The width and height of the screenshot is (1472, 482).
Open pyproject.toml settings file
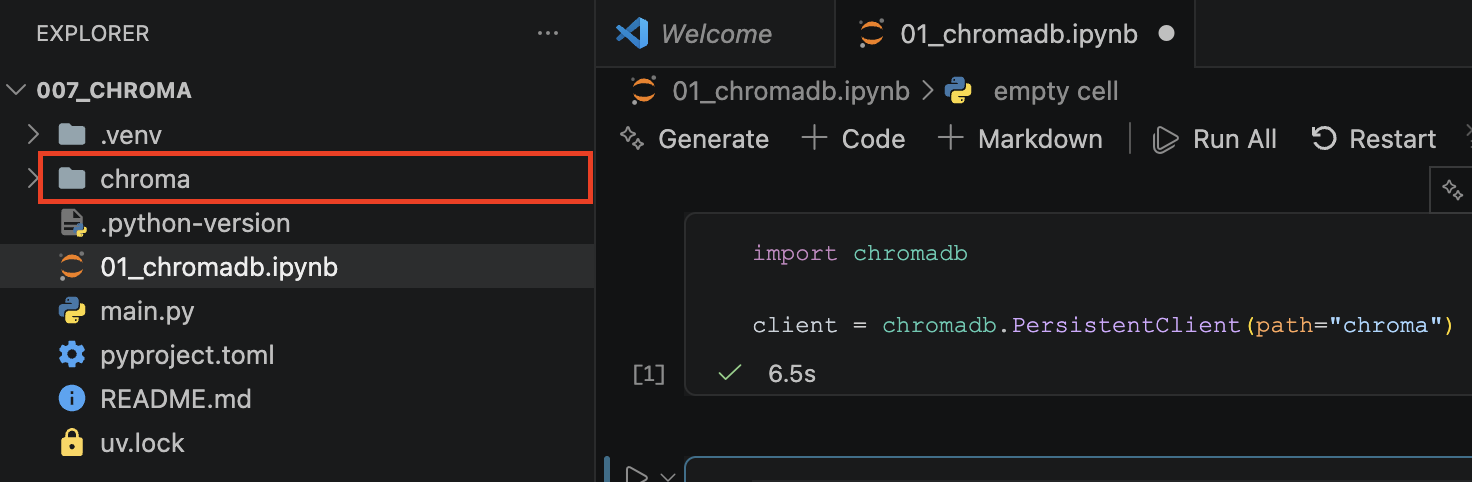click(187, 355)
